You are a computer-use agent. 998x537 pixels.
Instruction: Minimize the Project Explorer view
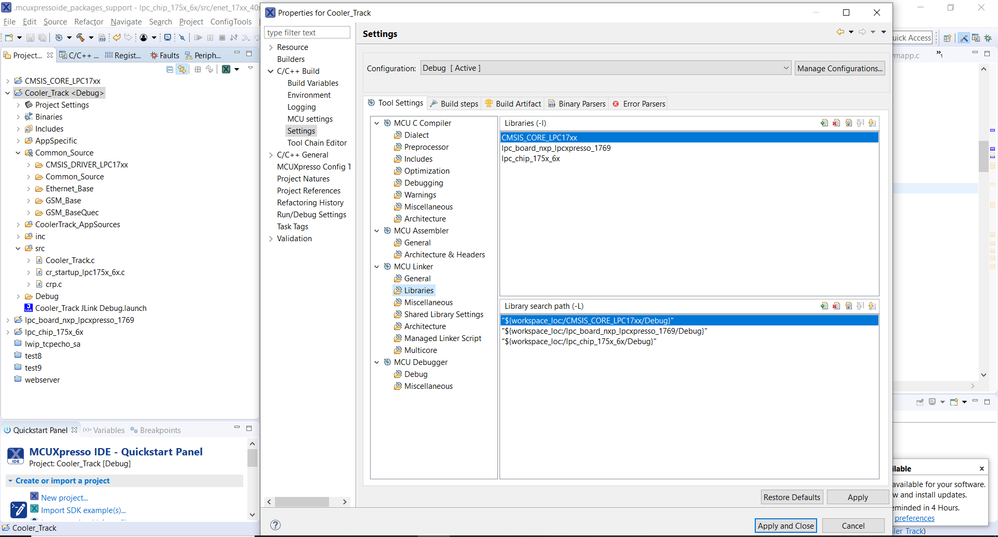click(237, 54)
